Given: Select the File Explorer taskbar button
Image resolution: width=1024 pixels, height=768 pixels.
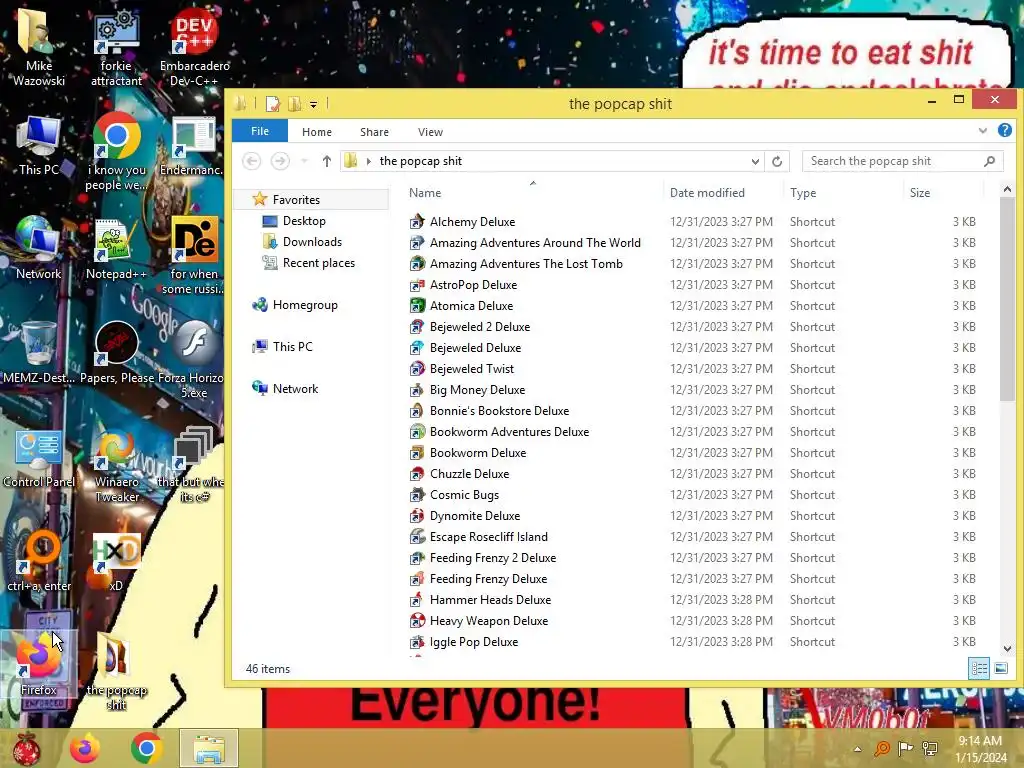Looking at the screenshot, I should pos(209,748).
